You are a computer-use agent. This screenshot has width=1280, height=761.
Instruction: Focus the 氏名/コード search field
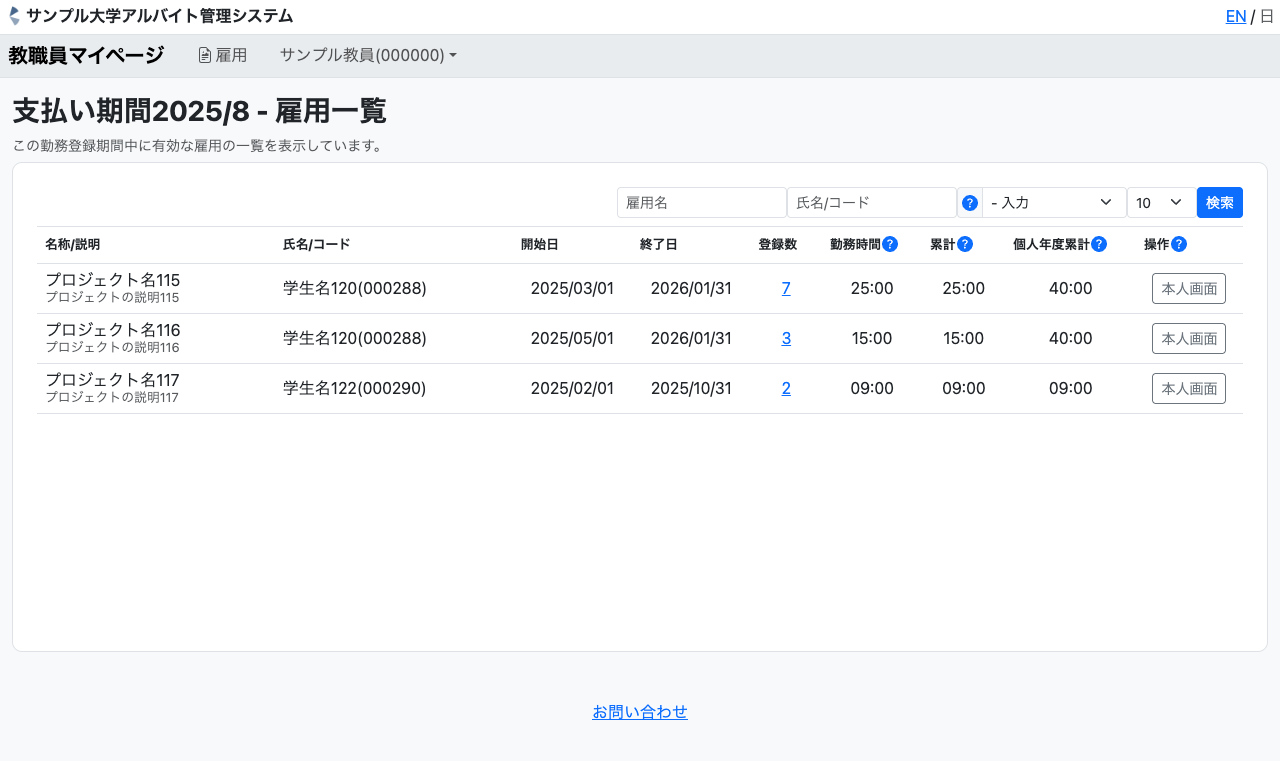[x=872, y=203]
